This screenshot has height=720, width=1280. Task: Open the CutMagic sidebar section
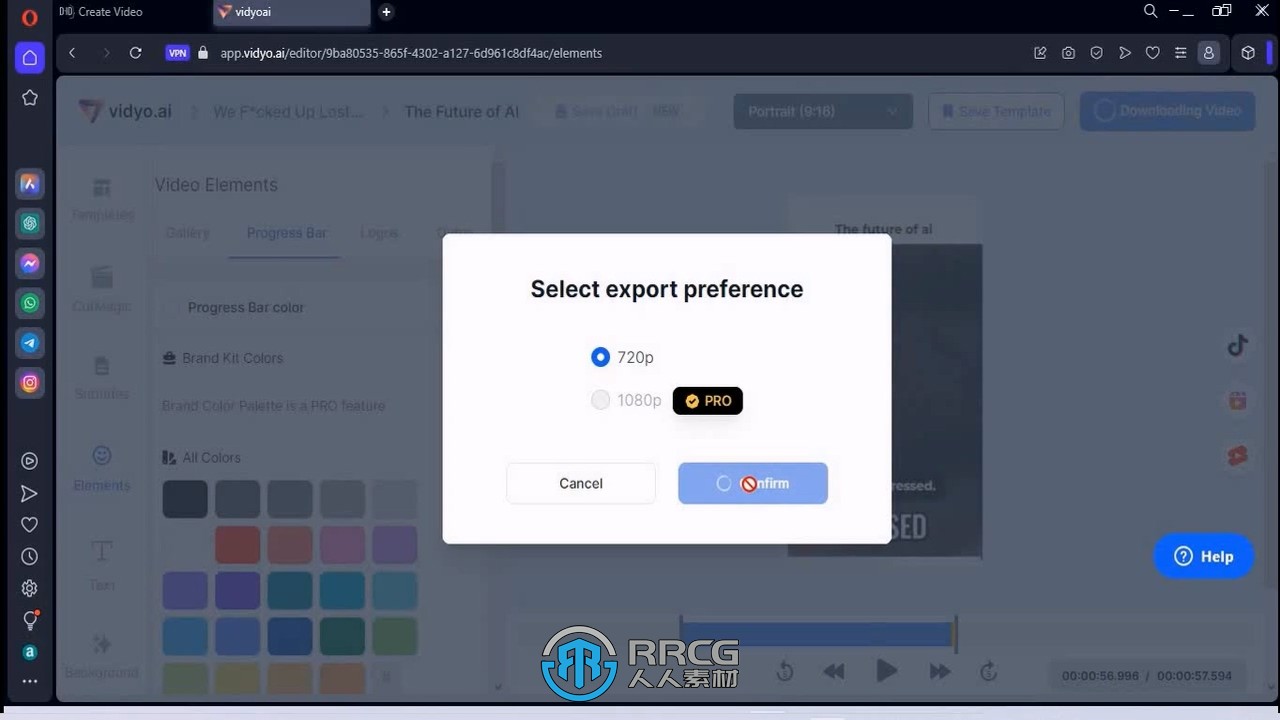tap(102, 289)
